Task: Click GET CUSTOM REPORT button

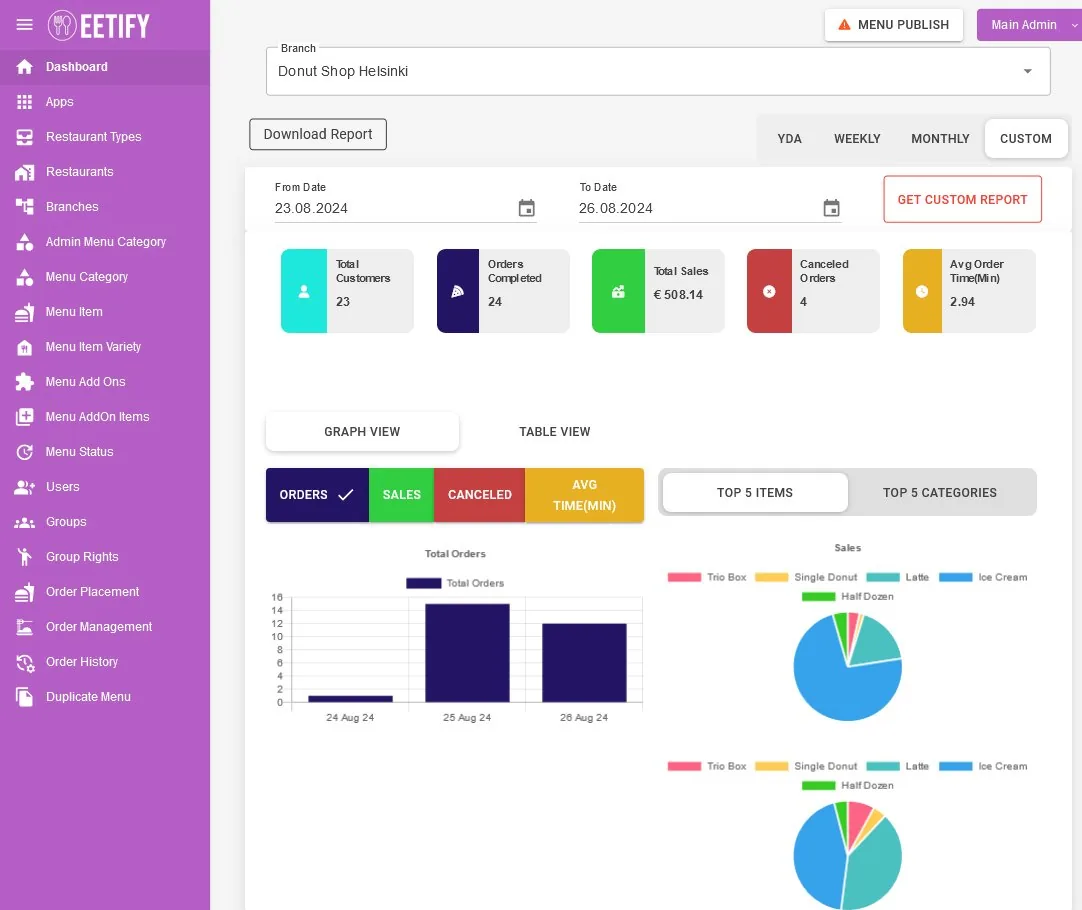Action: 962,199
